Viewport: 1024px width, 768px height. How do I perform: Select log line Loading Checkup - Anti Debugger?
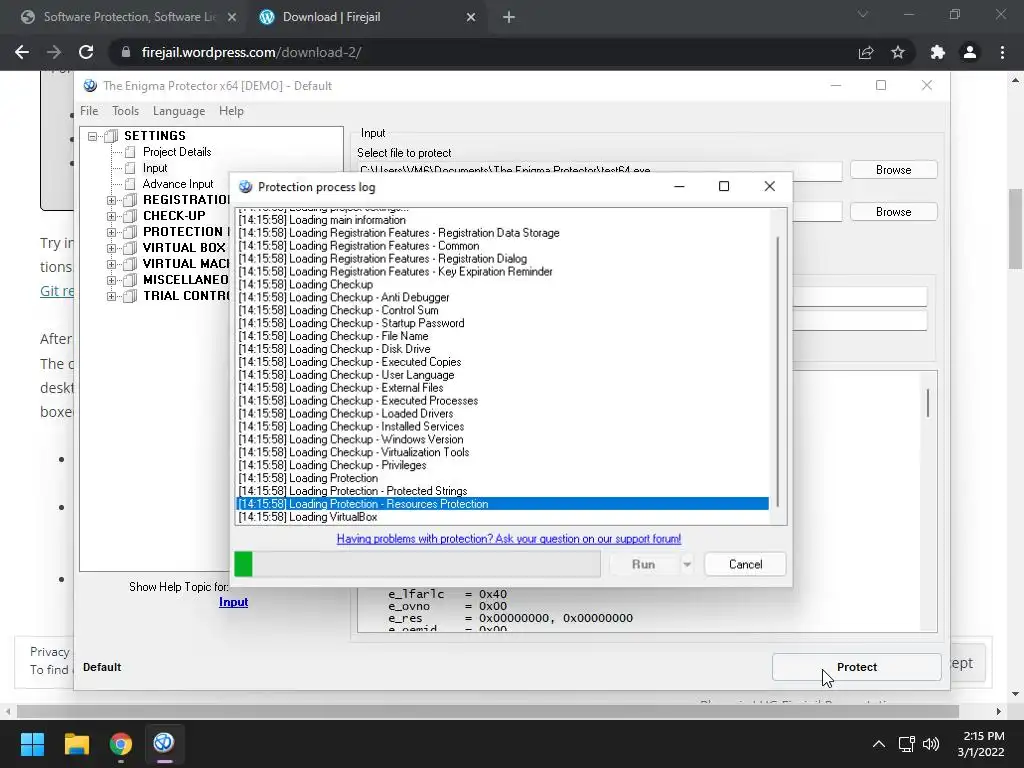(502, 297)
